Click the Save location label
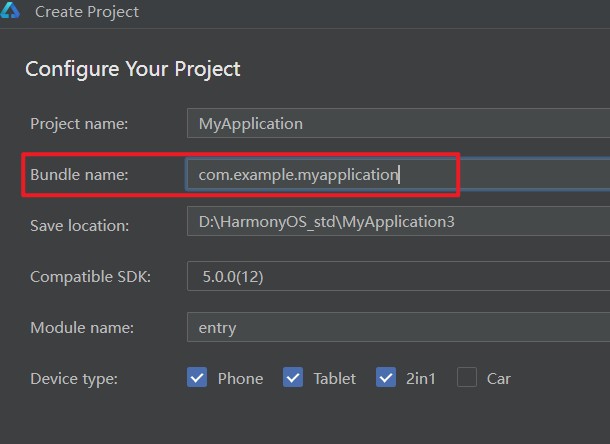This screenshot has width=610, height=444. [x=79, y=226]
